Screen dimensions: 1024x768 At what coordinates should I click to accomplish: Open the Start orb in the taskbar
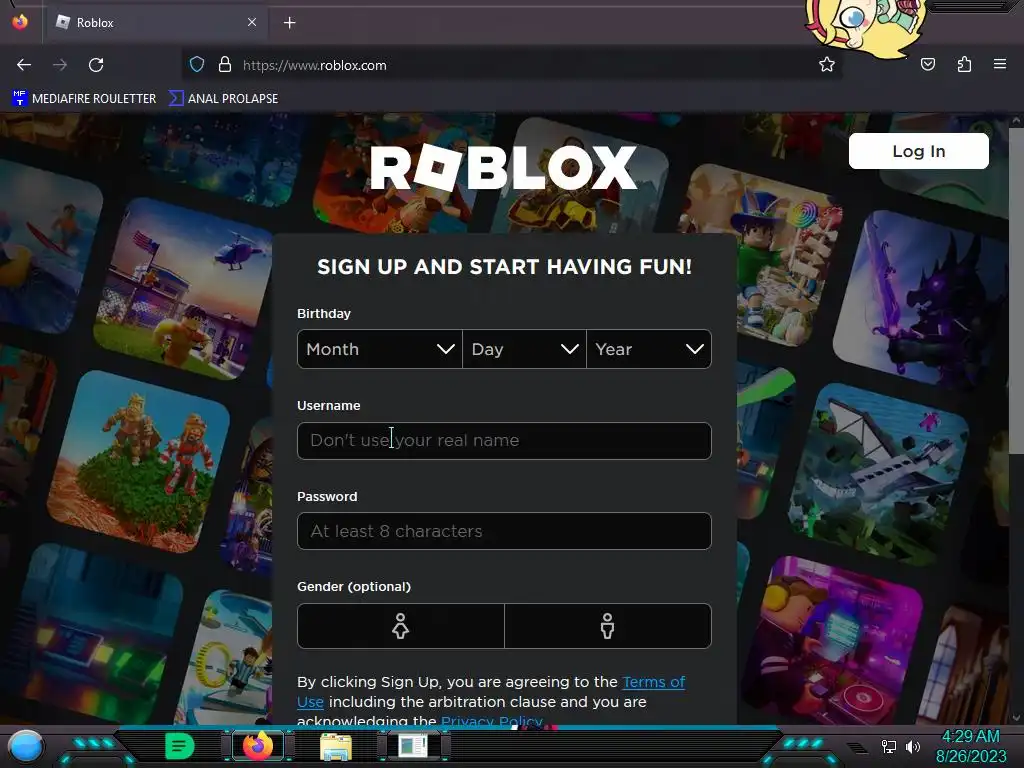pyautogui.click(x=25, y=746)
